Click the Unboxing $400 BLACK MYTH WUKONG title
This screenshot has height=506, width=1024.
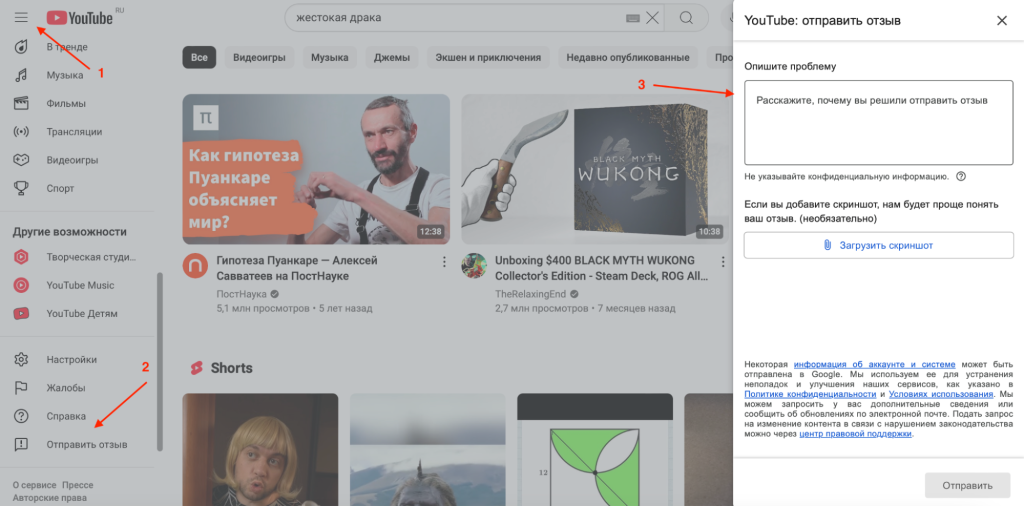click(601, 268)
